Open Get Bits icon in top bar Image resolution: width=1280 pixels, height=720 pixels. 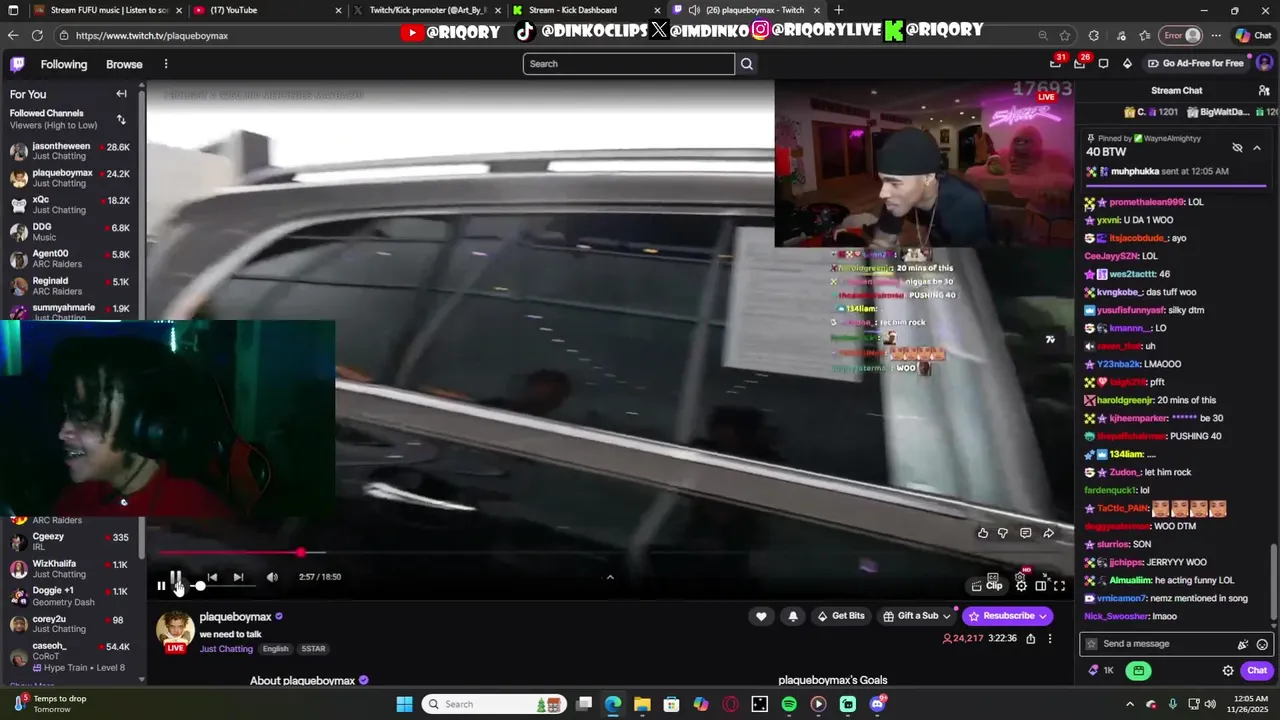(x=1127, y=64)
